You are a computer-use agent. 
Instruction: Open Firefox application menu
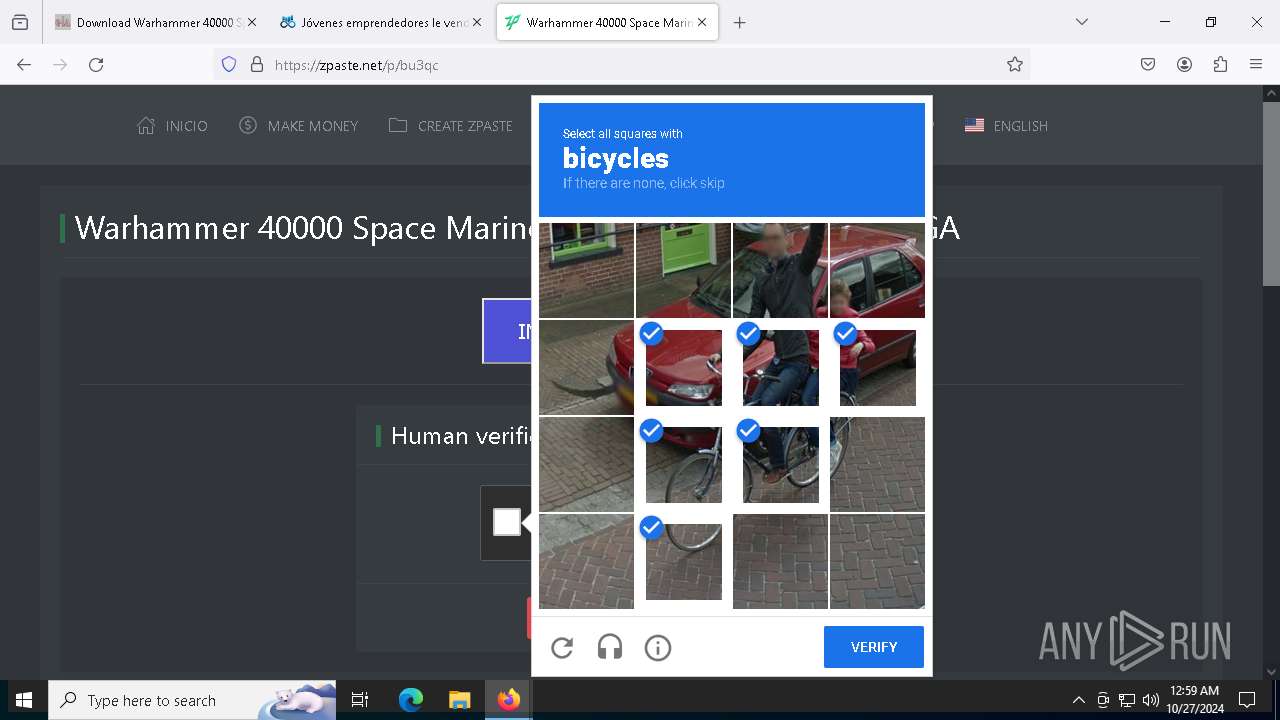(x=1256, y=64)
